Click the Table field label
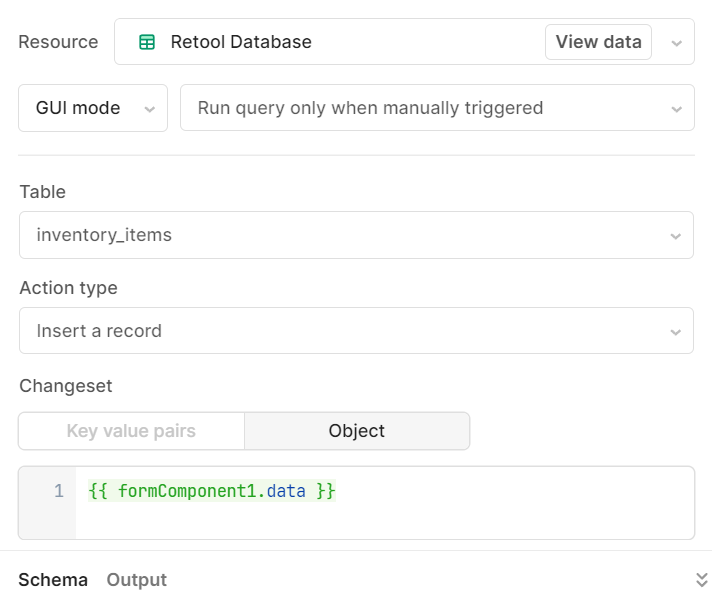The image size is (712, 601). click(43, 192)
